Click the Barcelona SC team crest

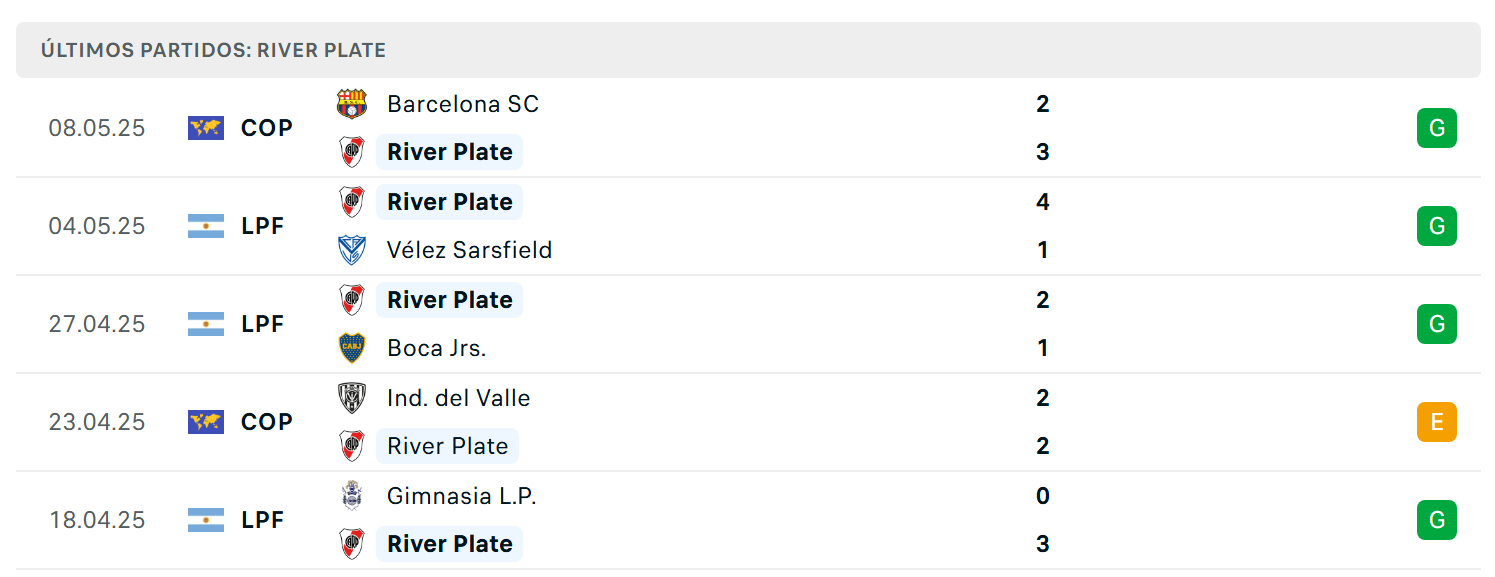(x=352, y=104)
